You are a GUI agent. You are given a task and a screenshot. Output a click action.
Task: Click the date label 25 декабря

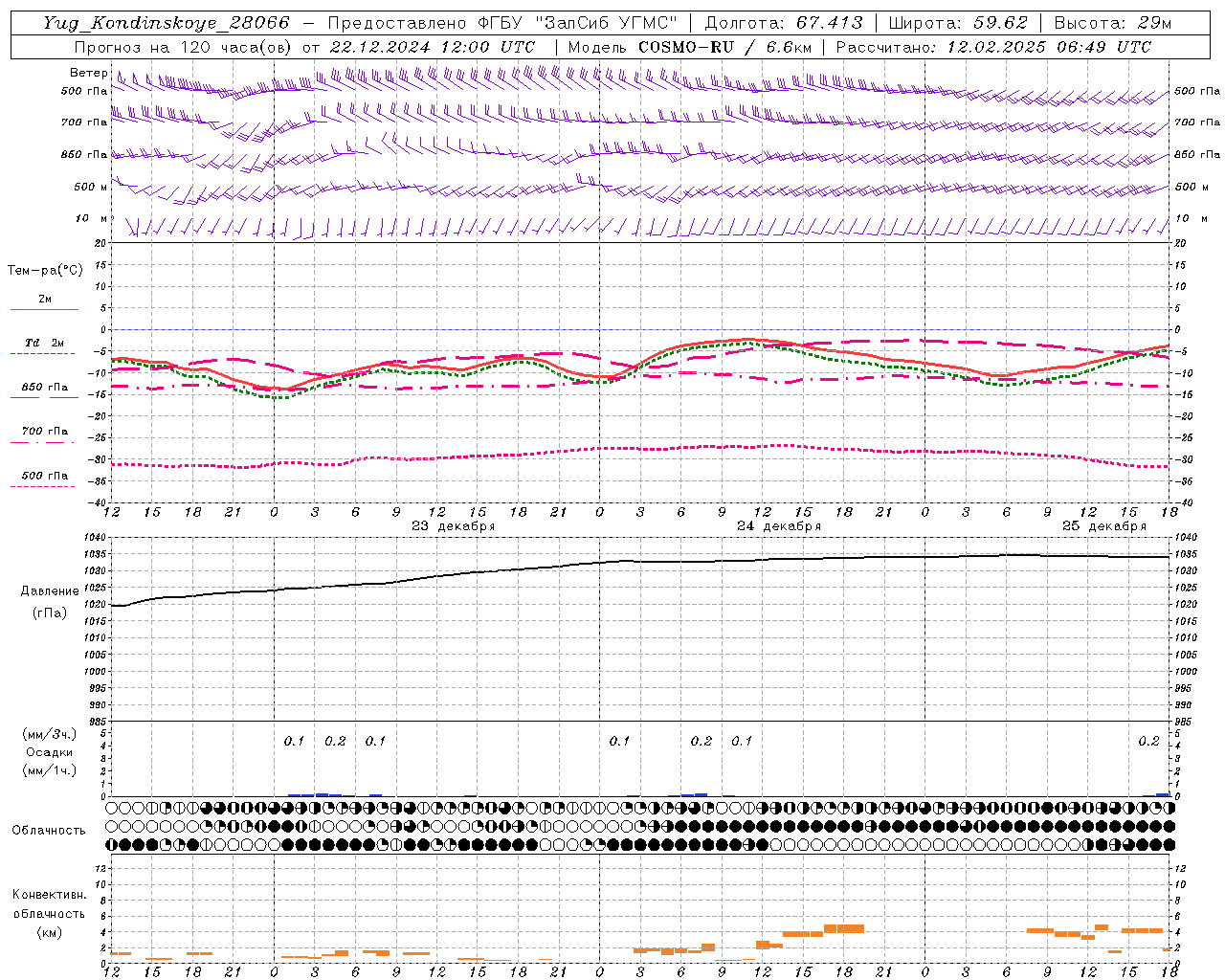1104,526
